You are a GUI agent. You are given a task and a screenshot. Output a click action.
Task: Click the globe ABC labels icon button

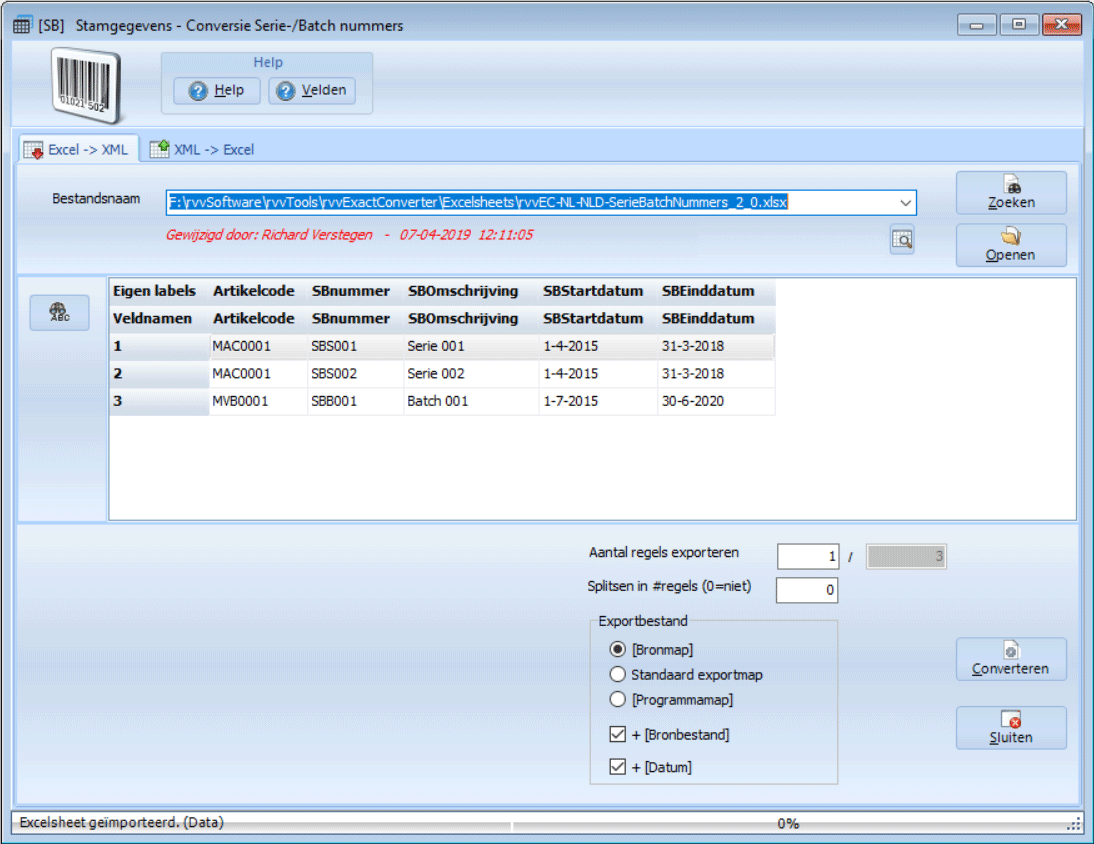60,312
